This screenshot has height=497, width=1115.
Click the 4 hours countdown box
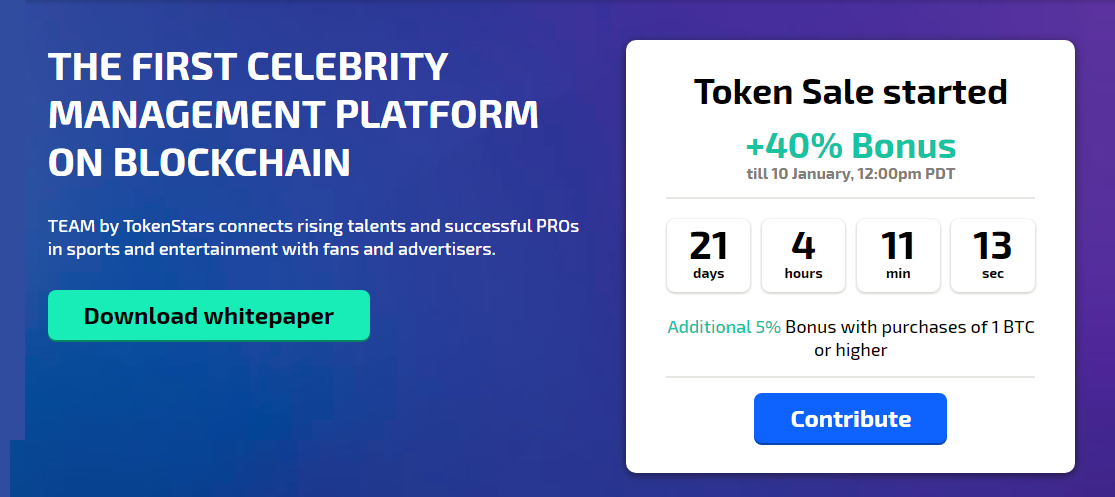803,255
